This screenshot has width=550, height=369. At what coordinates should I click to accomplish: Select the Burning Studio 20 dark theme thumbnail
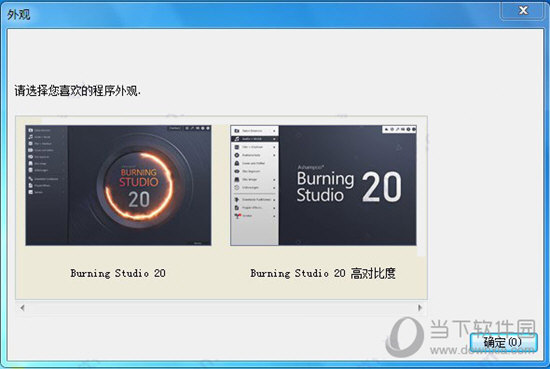(x=118, y=185)
